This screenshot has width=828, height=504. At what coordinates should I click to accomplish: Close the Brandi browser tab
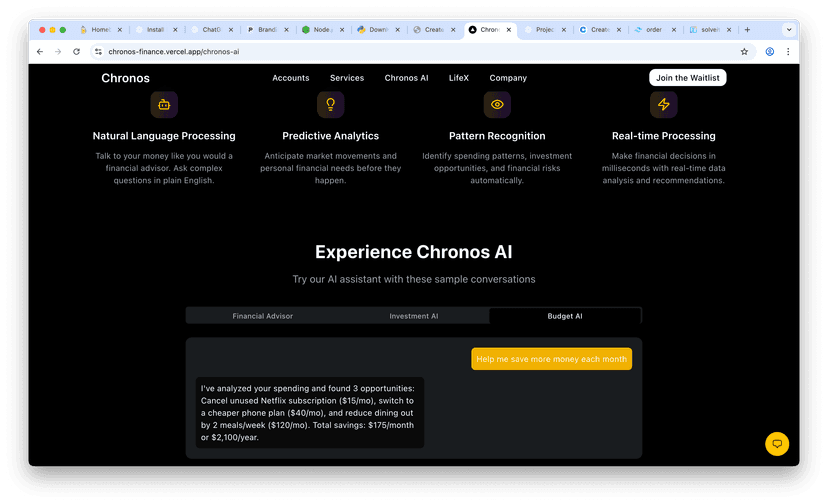point(286,30)
